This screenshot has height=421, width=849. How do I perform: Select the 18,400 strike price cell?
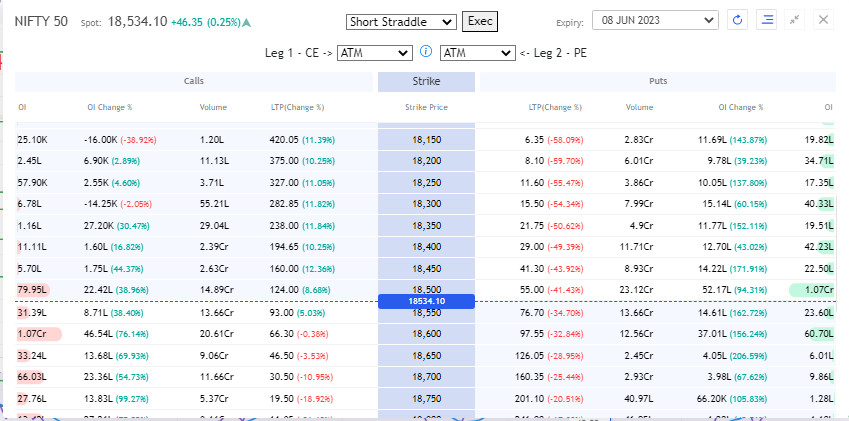click(x=426, y=247)
